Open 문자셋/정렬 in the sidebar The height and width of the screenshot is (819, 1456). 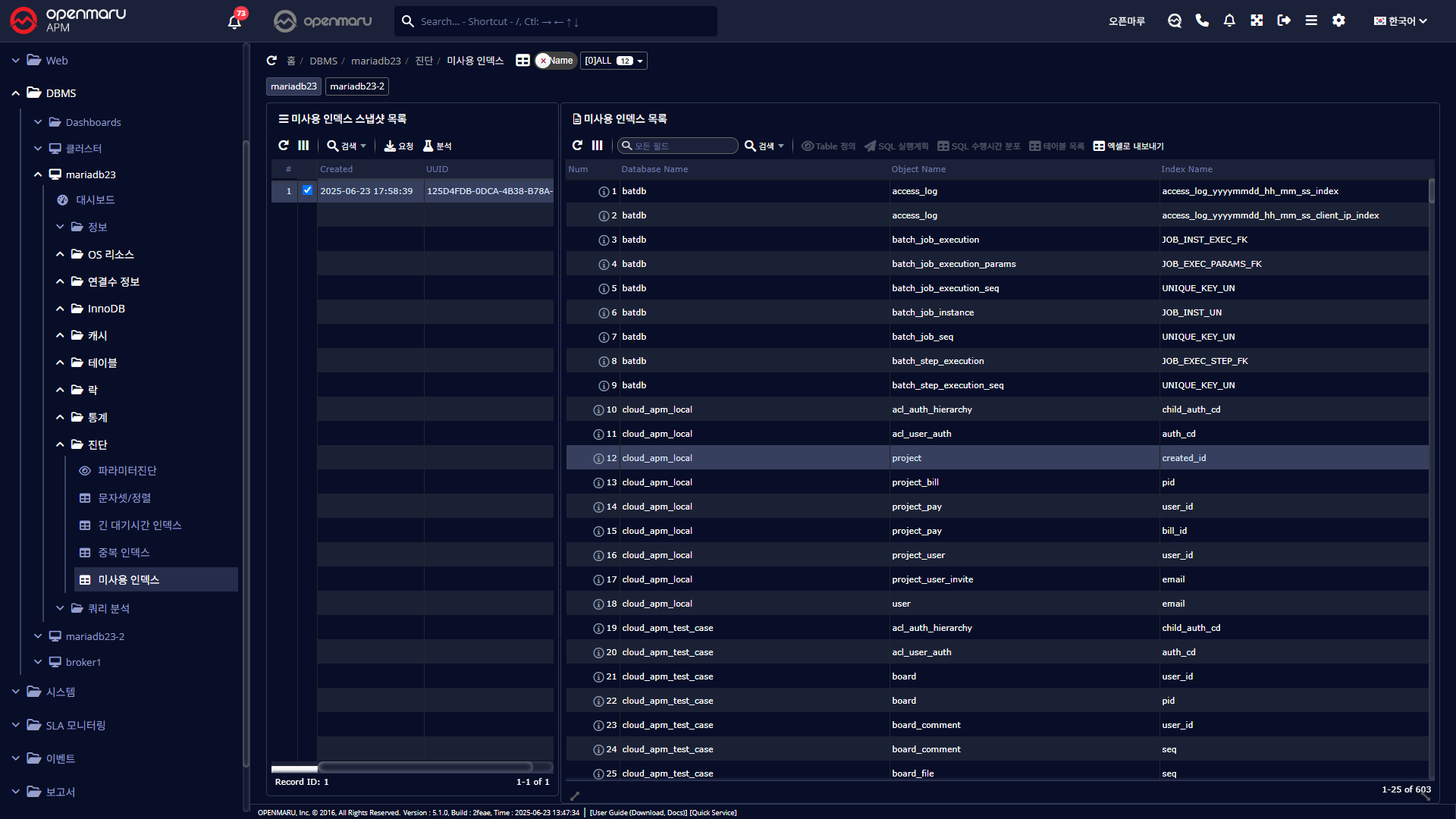coord(124,498)
